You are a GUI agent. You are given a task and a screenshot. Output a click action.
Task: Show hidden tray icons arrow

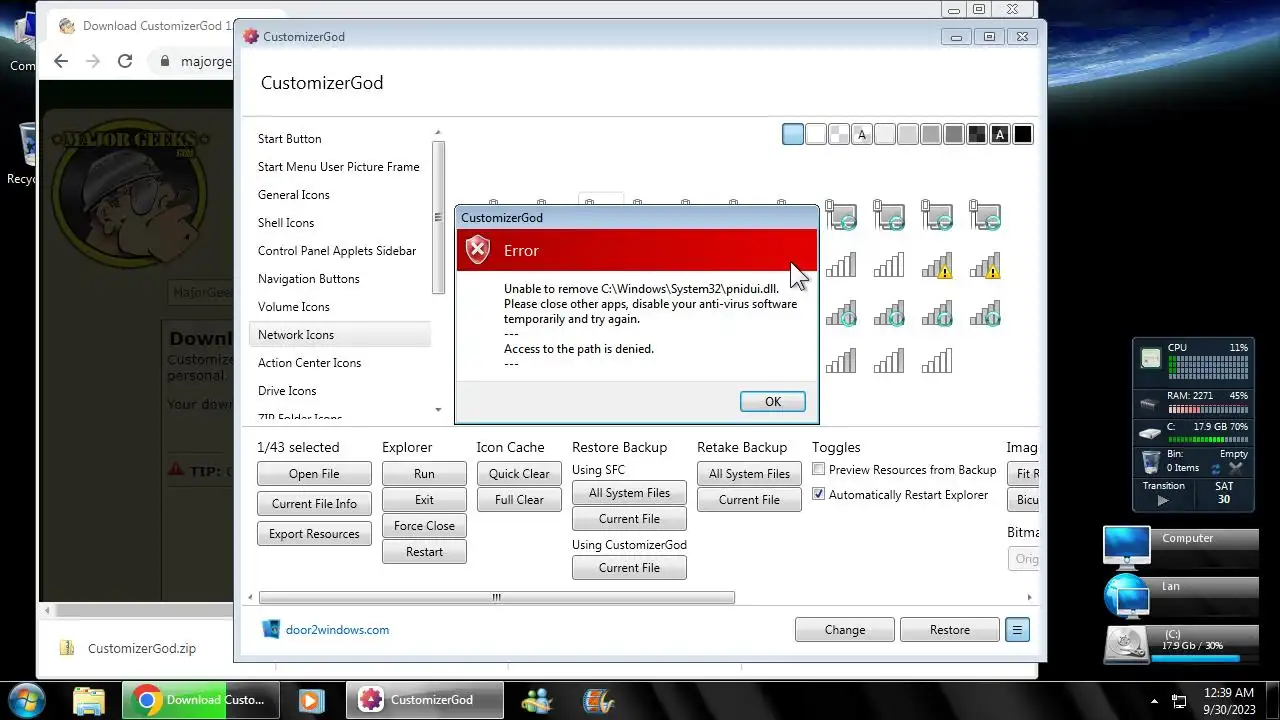tap(1155, 701)
